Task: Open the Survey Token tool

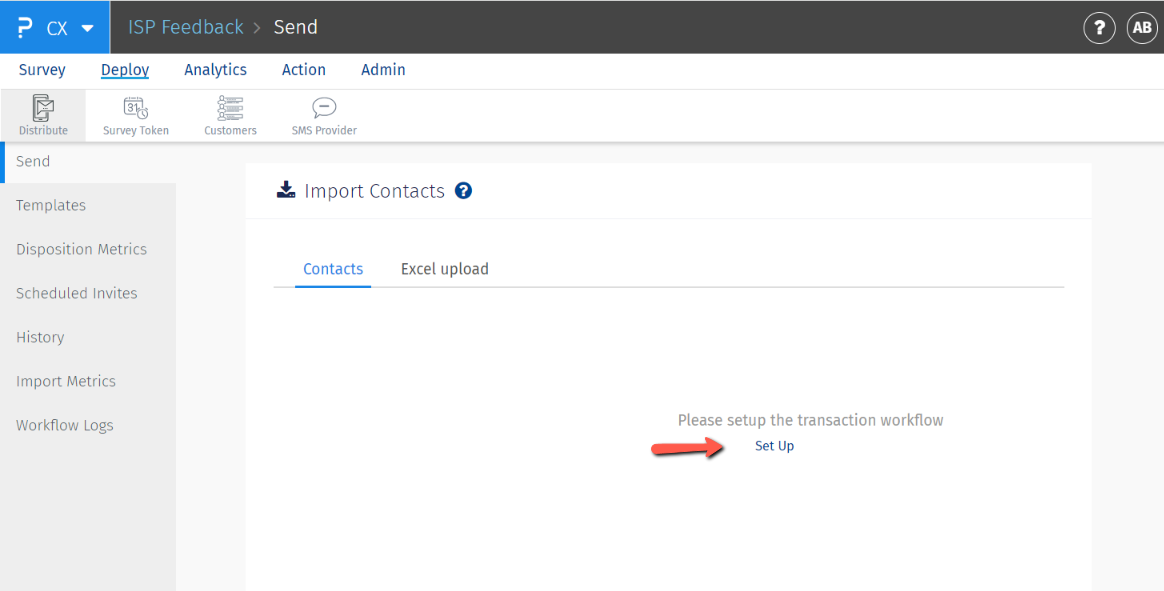Action: pos(136,108)
